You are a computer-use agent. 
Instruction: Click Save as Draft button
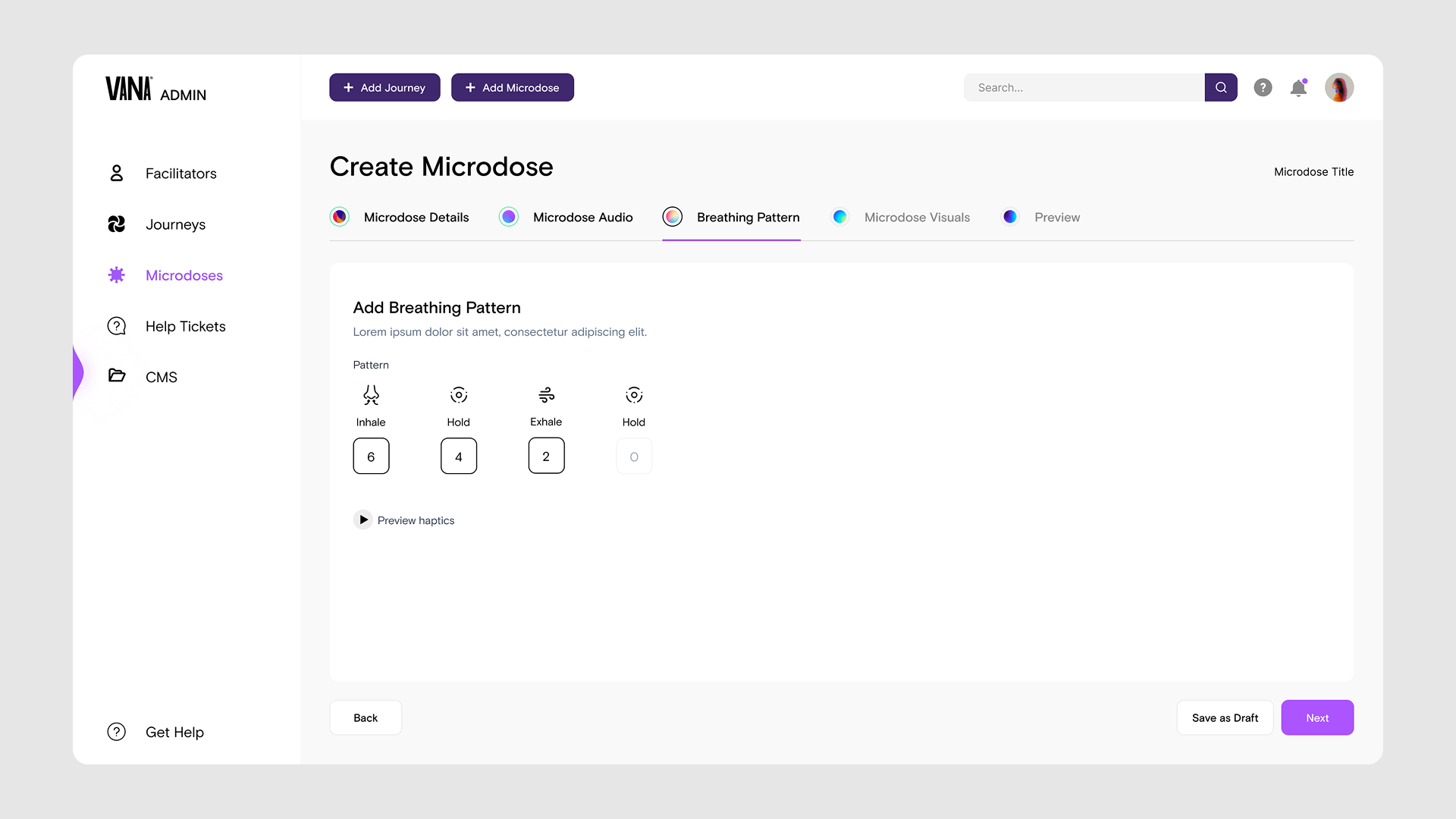[x=1224, y=718]
